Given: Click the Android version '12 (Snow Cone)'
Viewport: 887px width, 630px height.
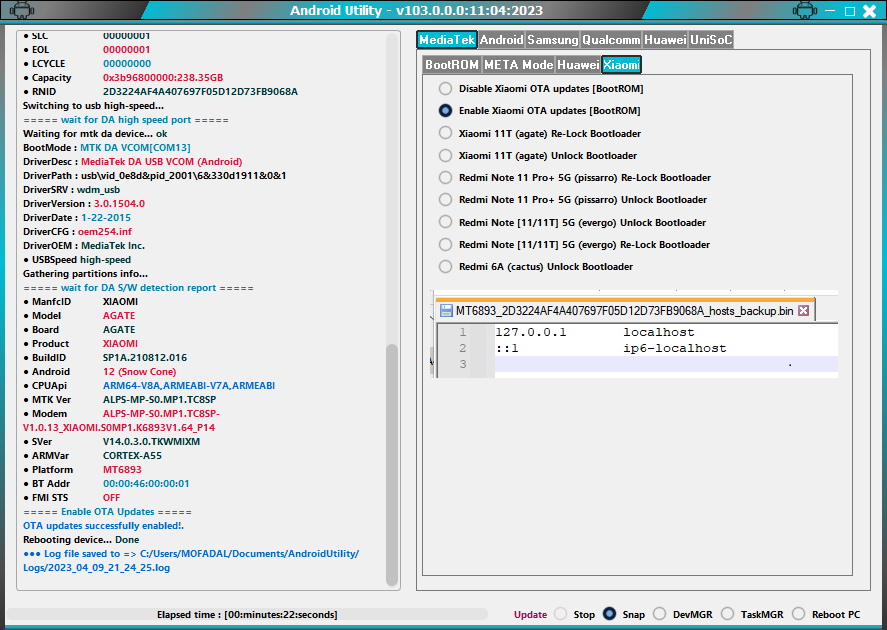Looking at the screenshot, I should click(140, 372).
